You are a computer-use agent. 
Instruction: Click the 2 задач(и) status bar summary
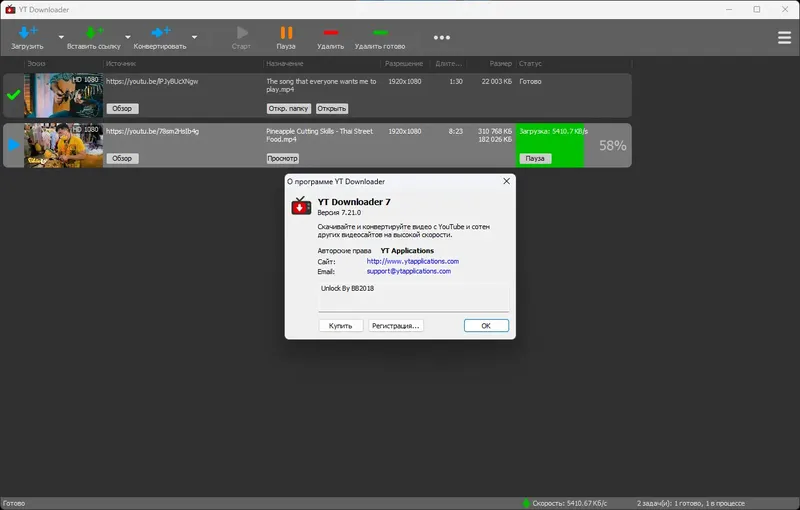(x=691, y=503)
